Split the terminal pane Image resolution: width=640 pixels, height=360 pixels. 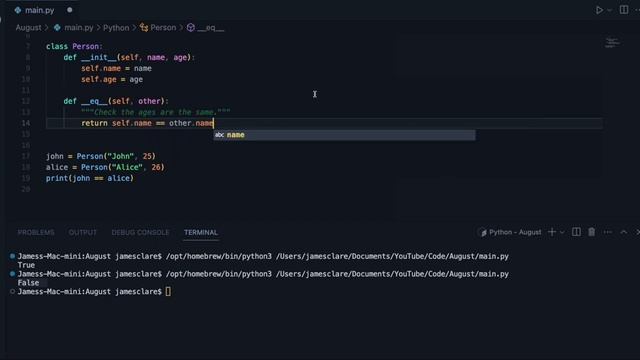pos(576,232)
